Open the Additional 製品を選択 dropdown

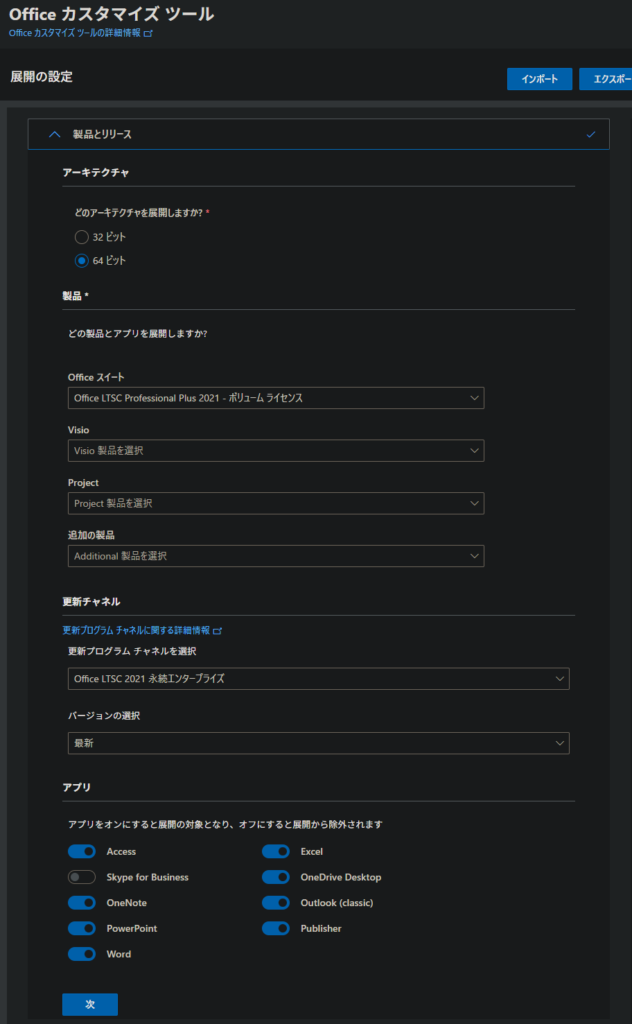tap(276, 556)
